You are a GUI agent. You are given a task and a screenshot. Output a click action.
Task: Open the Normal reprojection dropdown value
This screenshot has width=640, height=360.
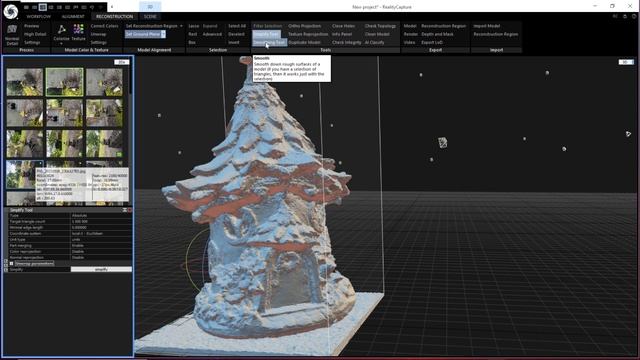pyautogui.click(x=101, y=258)
